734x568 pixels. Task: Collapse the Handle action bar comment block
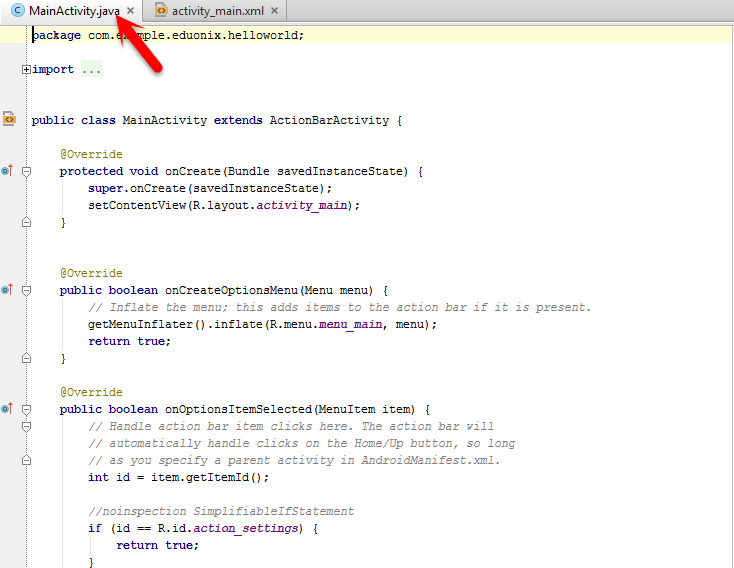tap(27, 427)
